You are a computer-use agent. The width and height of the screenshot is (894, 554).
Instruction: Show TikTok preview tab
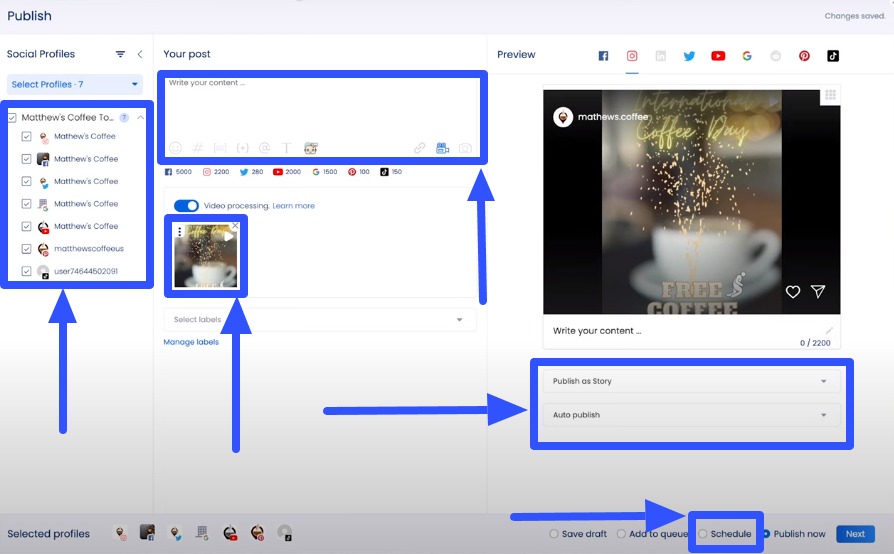pyautogui.click(x=833, y=56)
